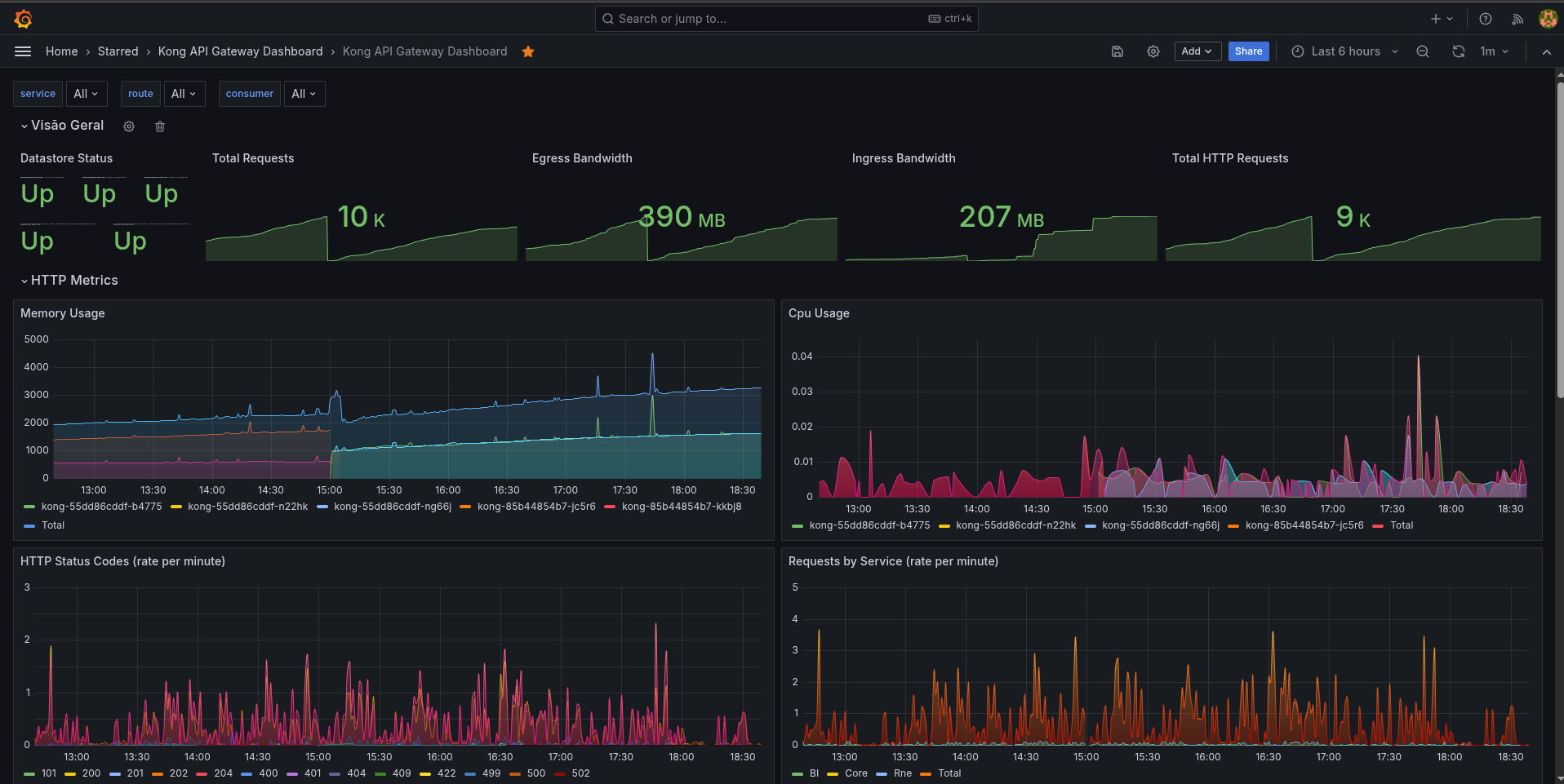The height and width of the screenshot is (784, 1564).
Task: Collapse the Visão Geral row
Action: click(x=63, y=126)
